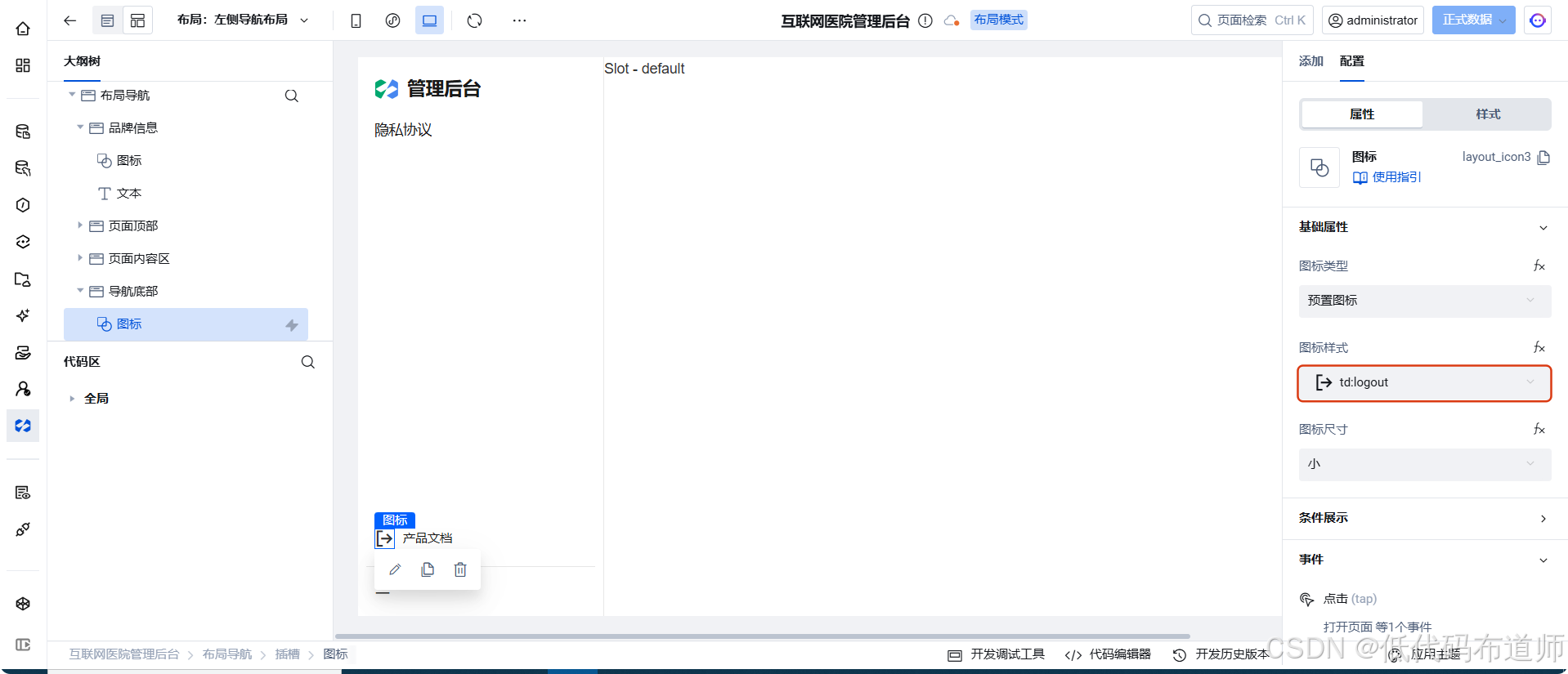Open the apps grid icon in sidebar
Image resolution: width=1568 pixels, height=674 pixels.
pos(23,65)
